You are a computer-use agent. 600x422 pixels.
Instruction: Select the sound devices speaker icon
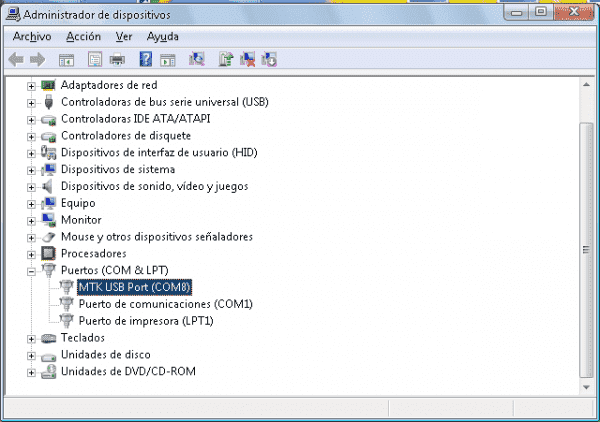click(x=47, y=186)
